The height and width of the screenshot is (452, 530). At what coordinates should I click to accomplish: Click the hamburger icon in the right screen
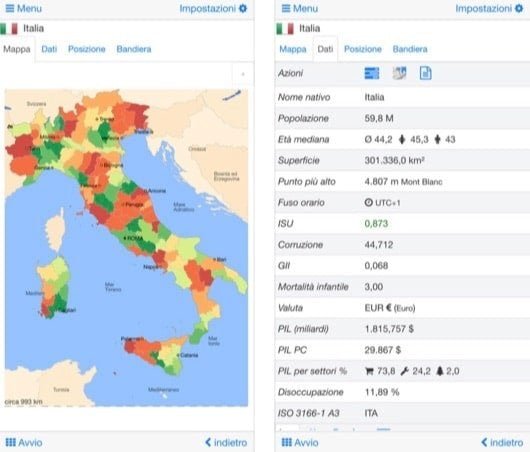coord(286,8)
